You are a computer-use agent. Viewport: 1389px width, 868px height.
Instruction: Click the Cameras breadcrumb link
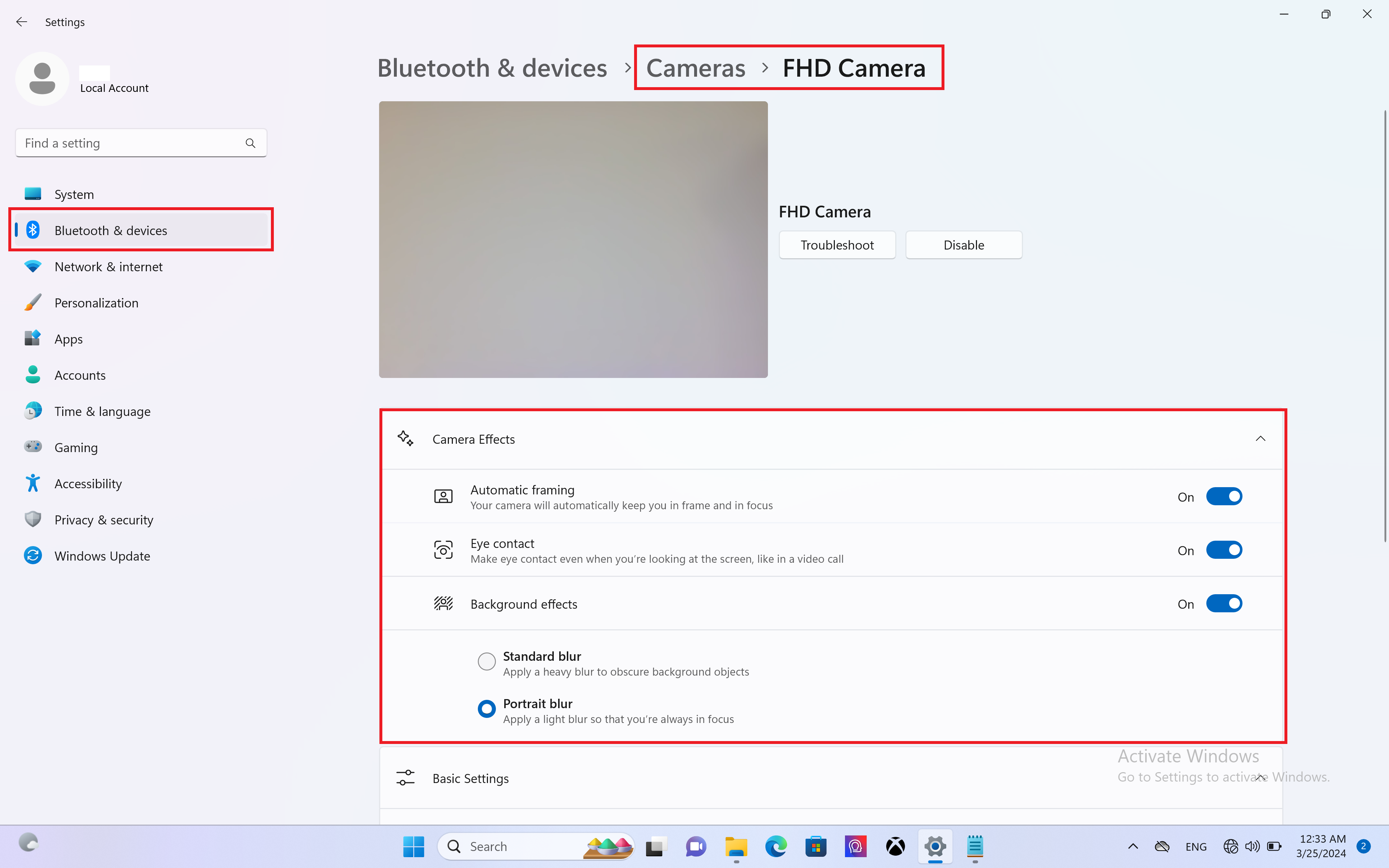[x=696, y=68]
